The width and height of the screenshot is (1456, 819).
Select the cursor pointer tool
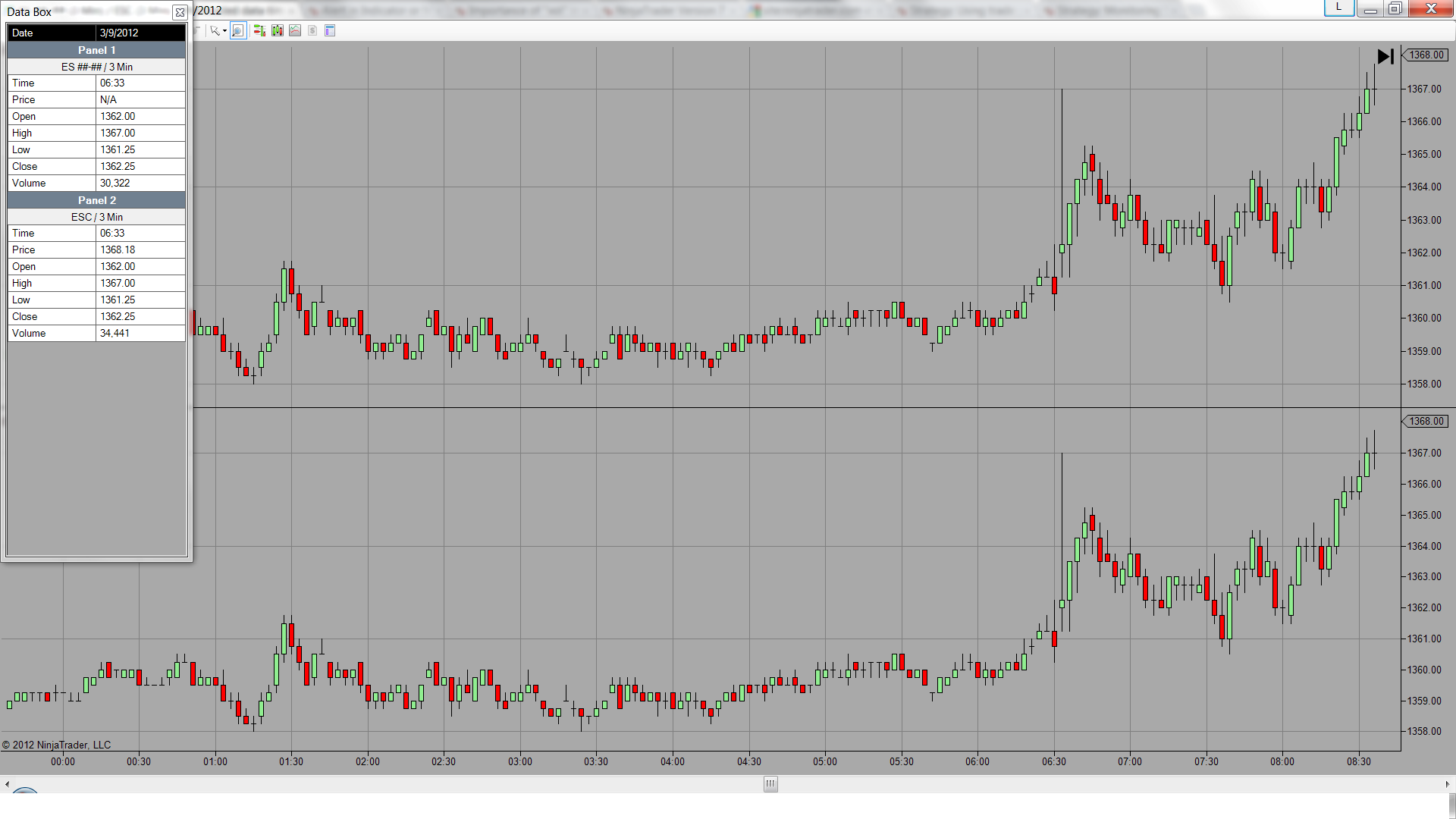[x=215, y=31]
